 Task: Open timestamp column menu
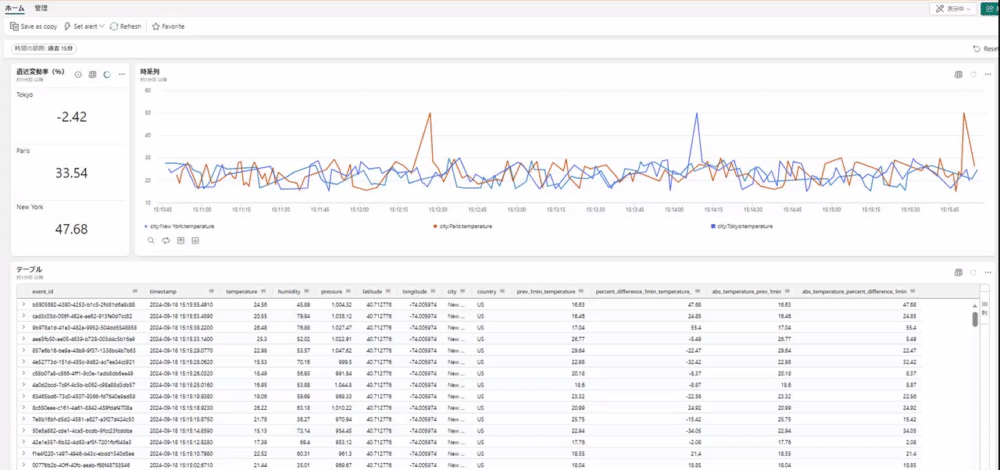tap(212, 291)
